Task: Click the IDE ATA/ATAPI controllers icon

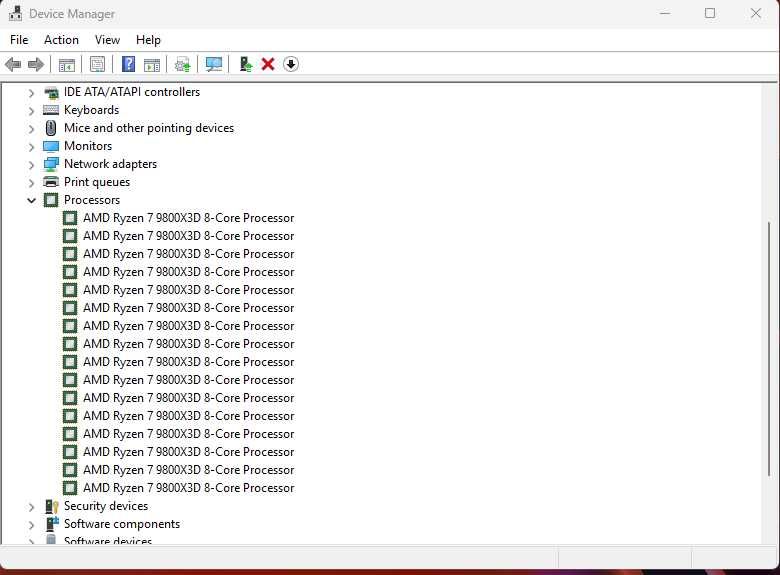Action: [x=51, y=92]
